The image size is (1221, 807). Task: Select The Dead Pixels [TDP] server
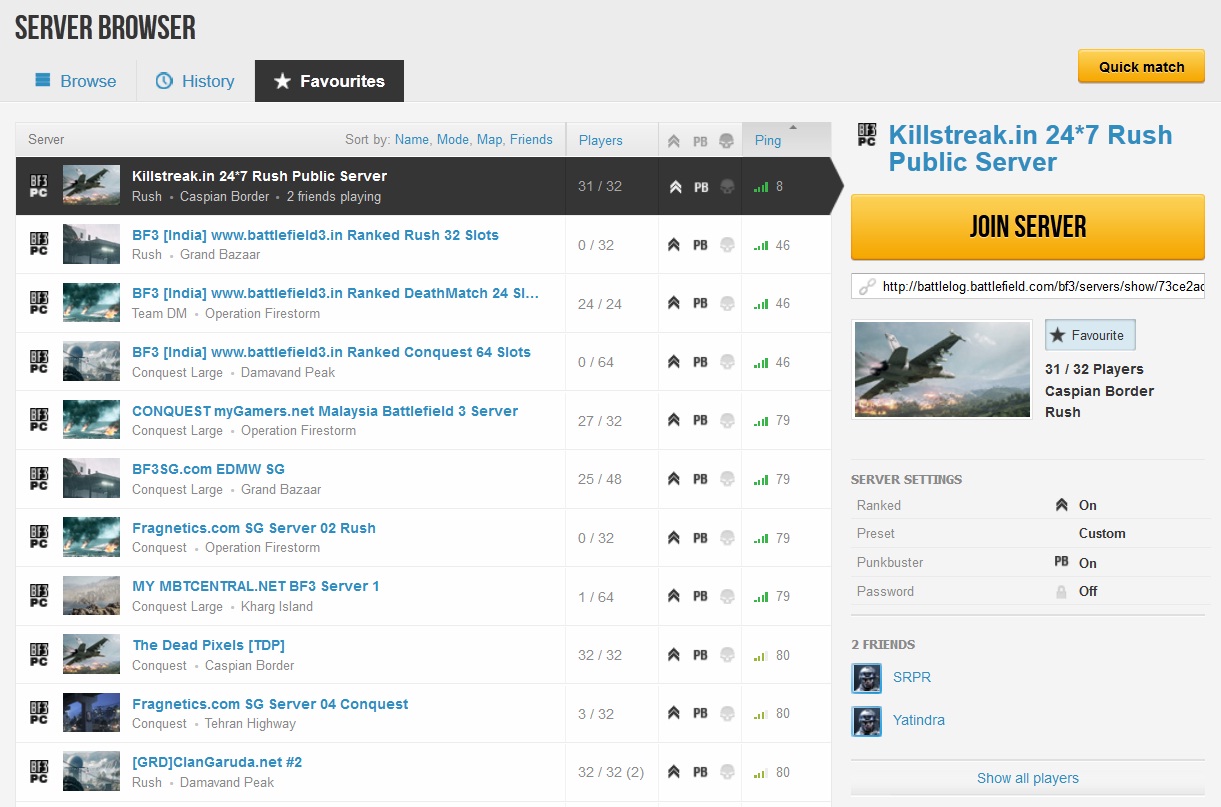[423, 655]
